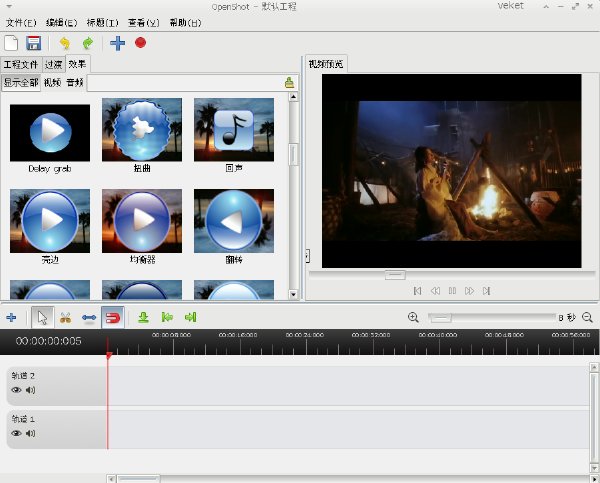Pause the video preview
This screenshot has height=483, width=600.
452,291
